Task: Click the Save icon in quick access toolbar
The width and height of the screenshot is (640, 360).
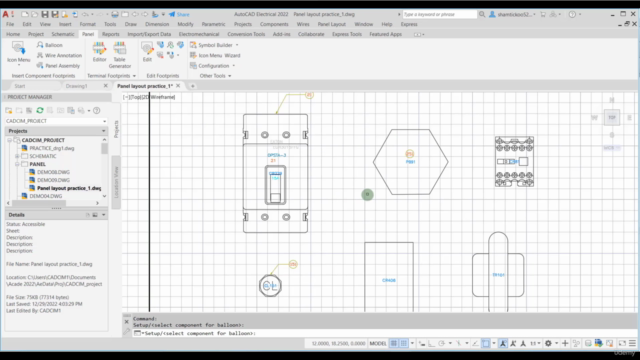Action: tap(45, 14)
